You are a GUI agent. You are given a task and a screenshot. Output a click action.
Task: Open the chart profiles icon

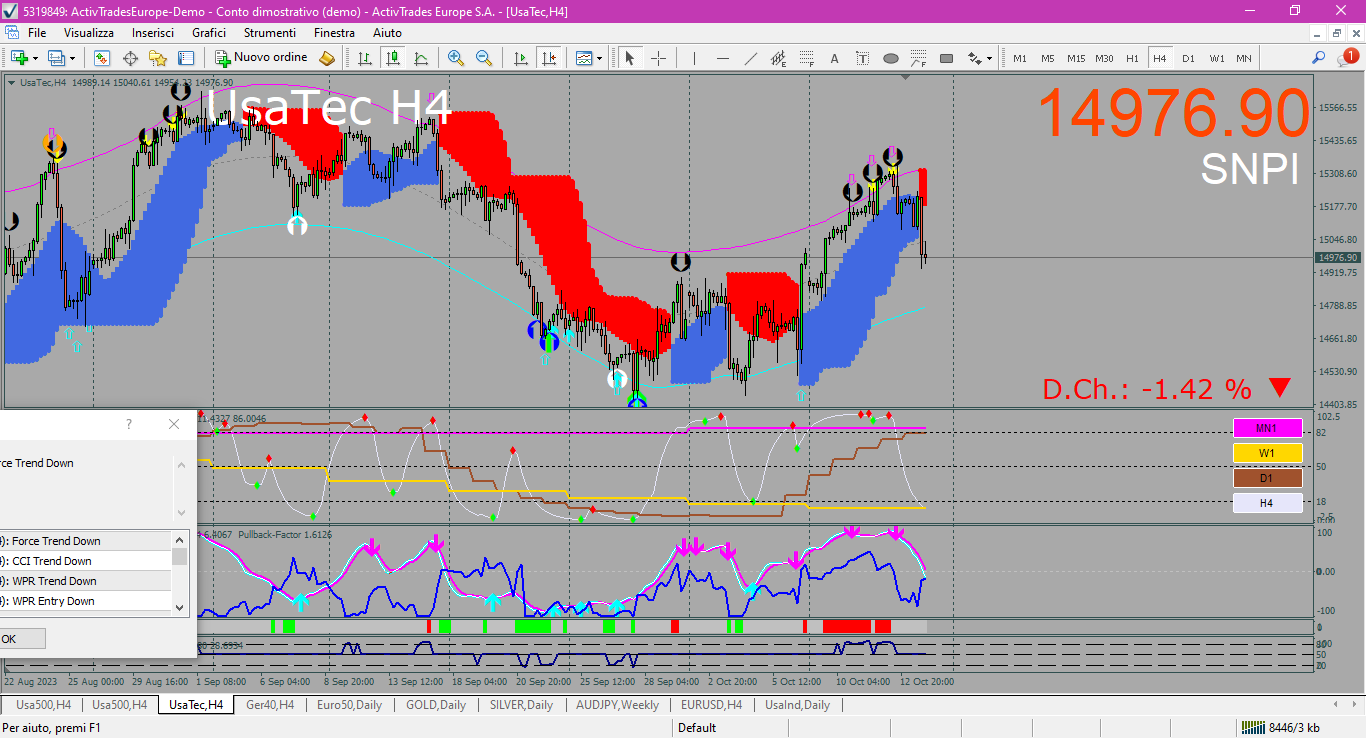coord(57,58)
